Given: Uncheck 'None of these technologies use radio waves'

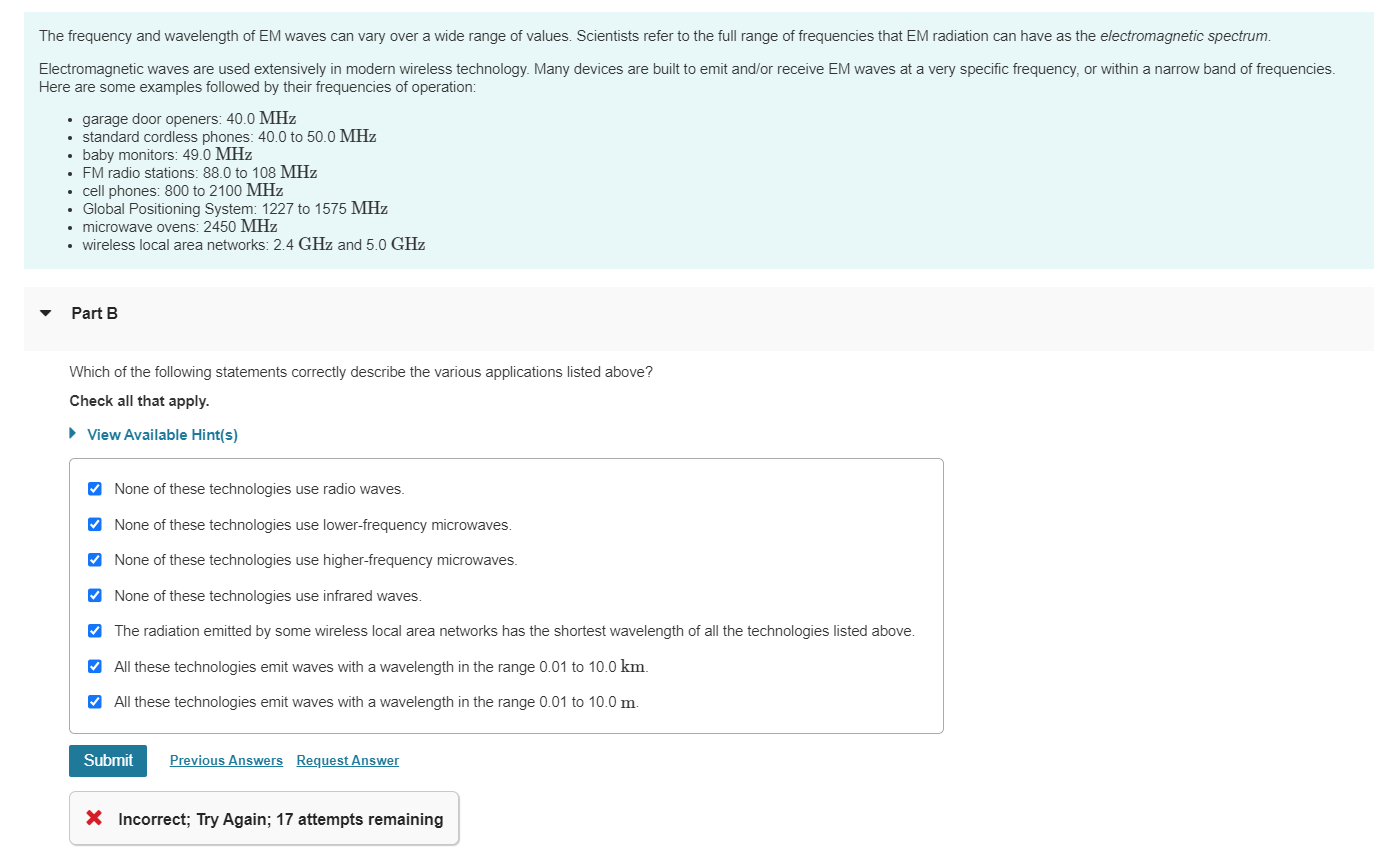Looking at the screenshot, I should pyautogui.click(x=95, y=489).
